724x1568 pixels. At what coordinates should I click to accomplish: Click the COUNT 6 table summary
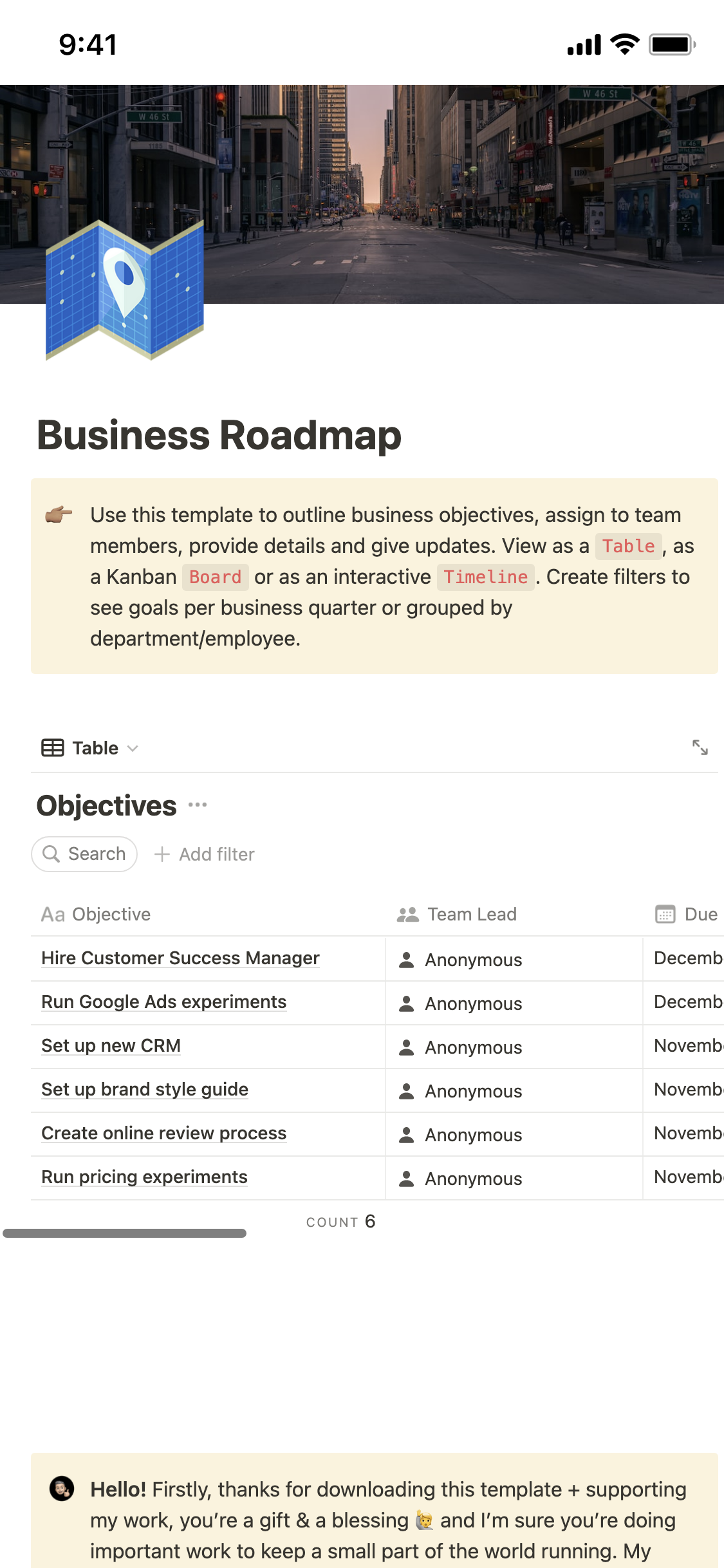[x=340, y=1222]
